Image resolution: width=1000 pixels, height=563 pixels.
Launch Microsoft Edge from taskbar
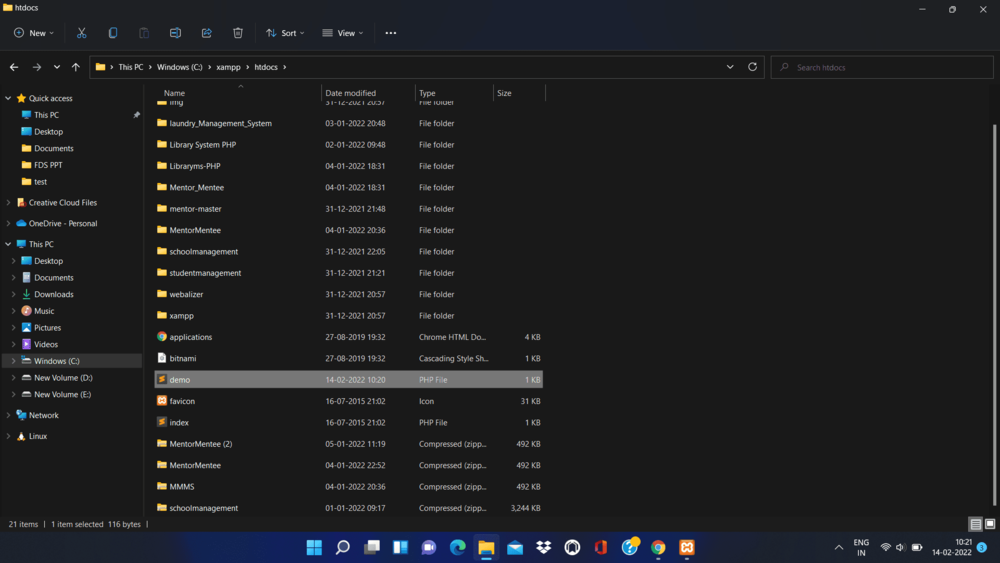458,548
